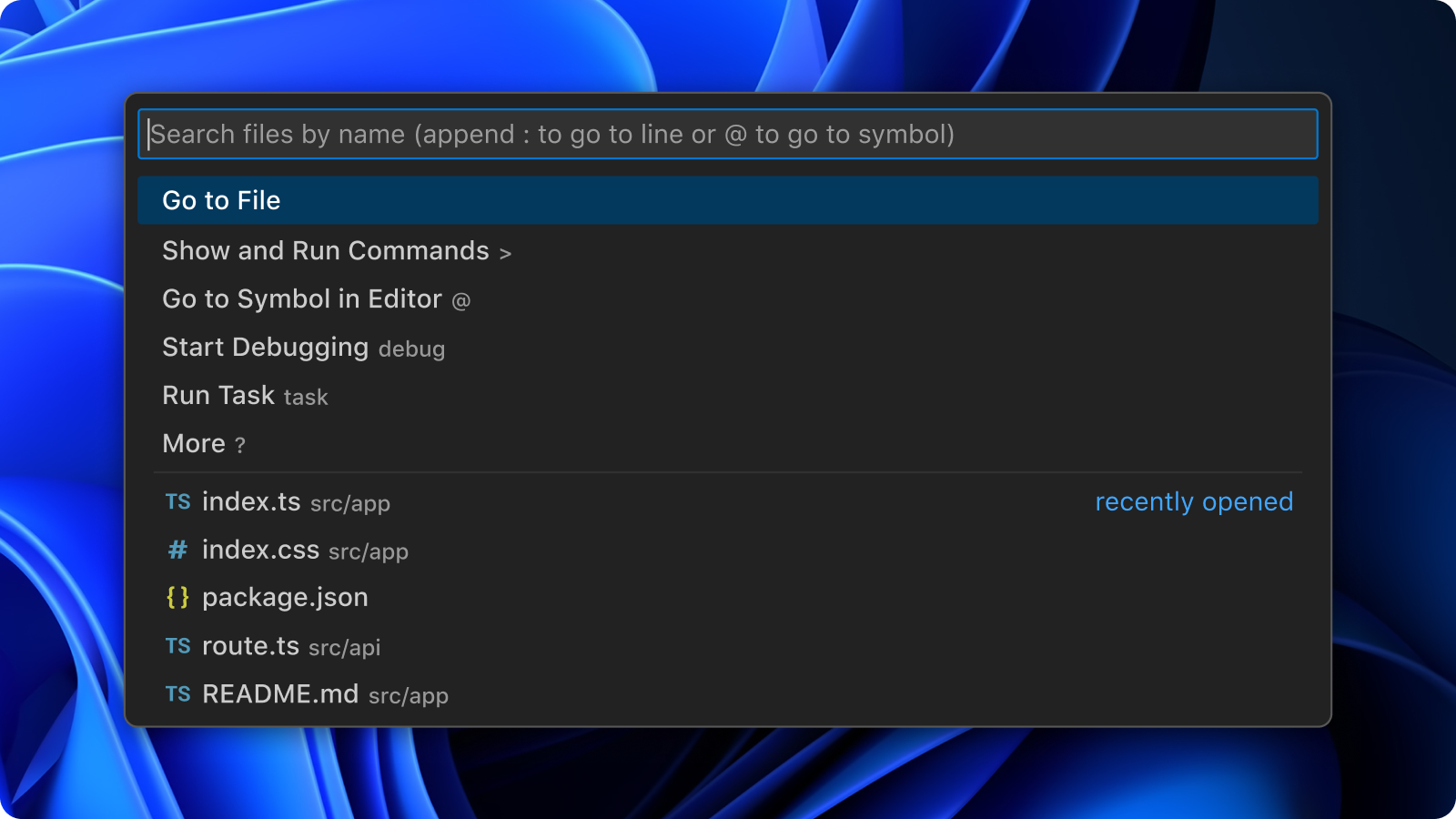Screen dimensions: 1456x819
Task: Click the @ symbol after Go to Symbol
Action: click(x=461, y=300)
